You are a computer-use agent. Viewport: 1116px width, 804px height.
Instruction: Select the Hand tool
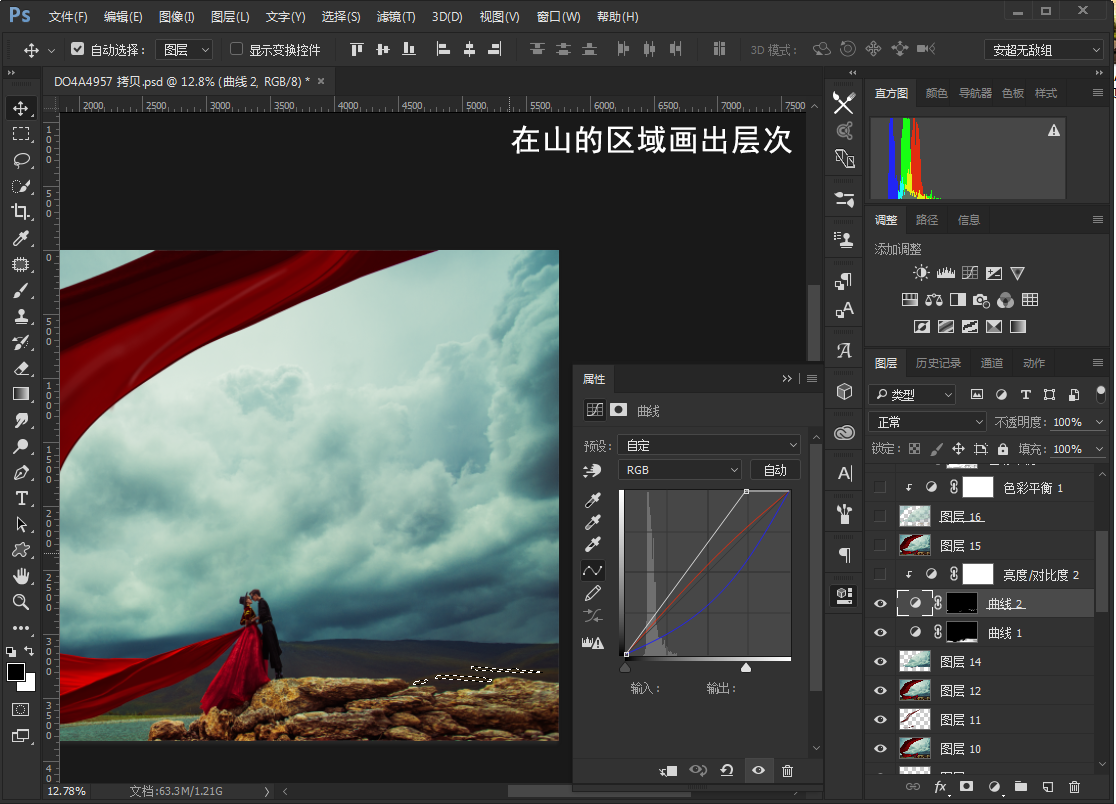[x=21, y=576]
